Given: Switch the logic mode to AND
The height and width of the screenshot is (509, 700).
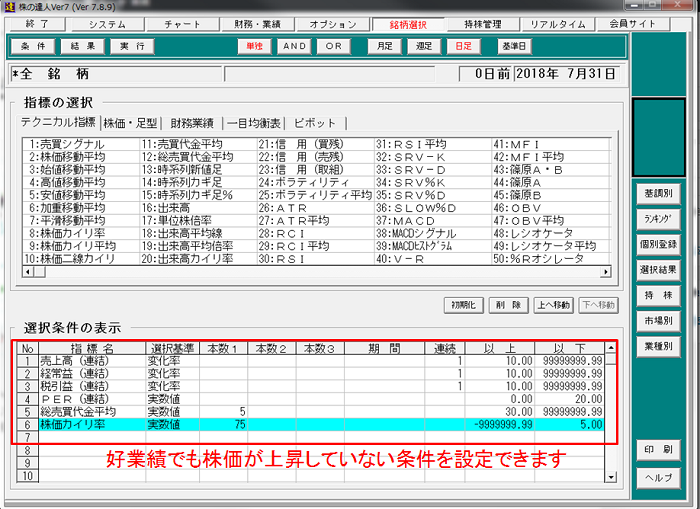Looking at the screenshot, I should 295,46.
